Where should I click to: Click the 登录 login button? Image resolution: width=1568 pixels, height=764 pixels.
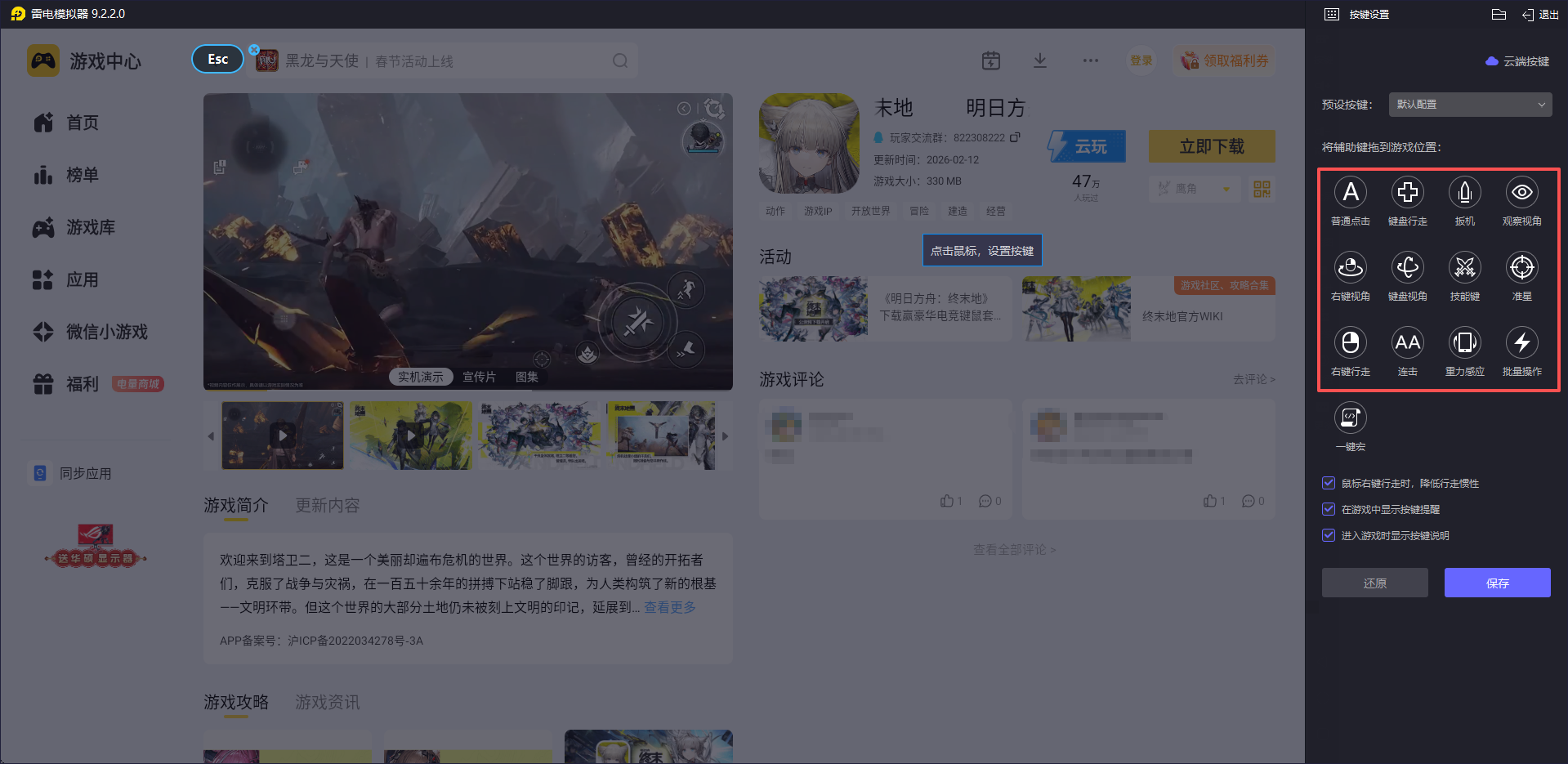click(x=1141, y=60)
